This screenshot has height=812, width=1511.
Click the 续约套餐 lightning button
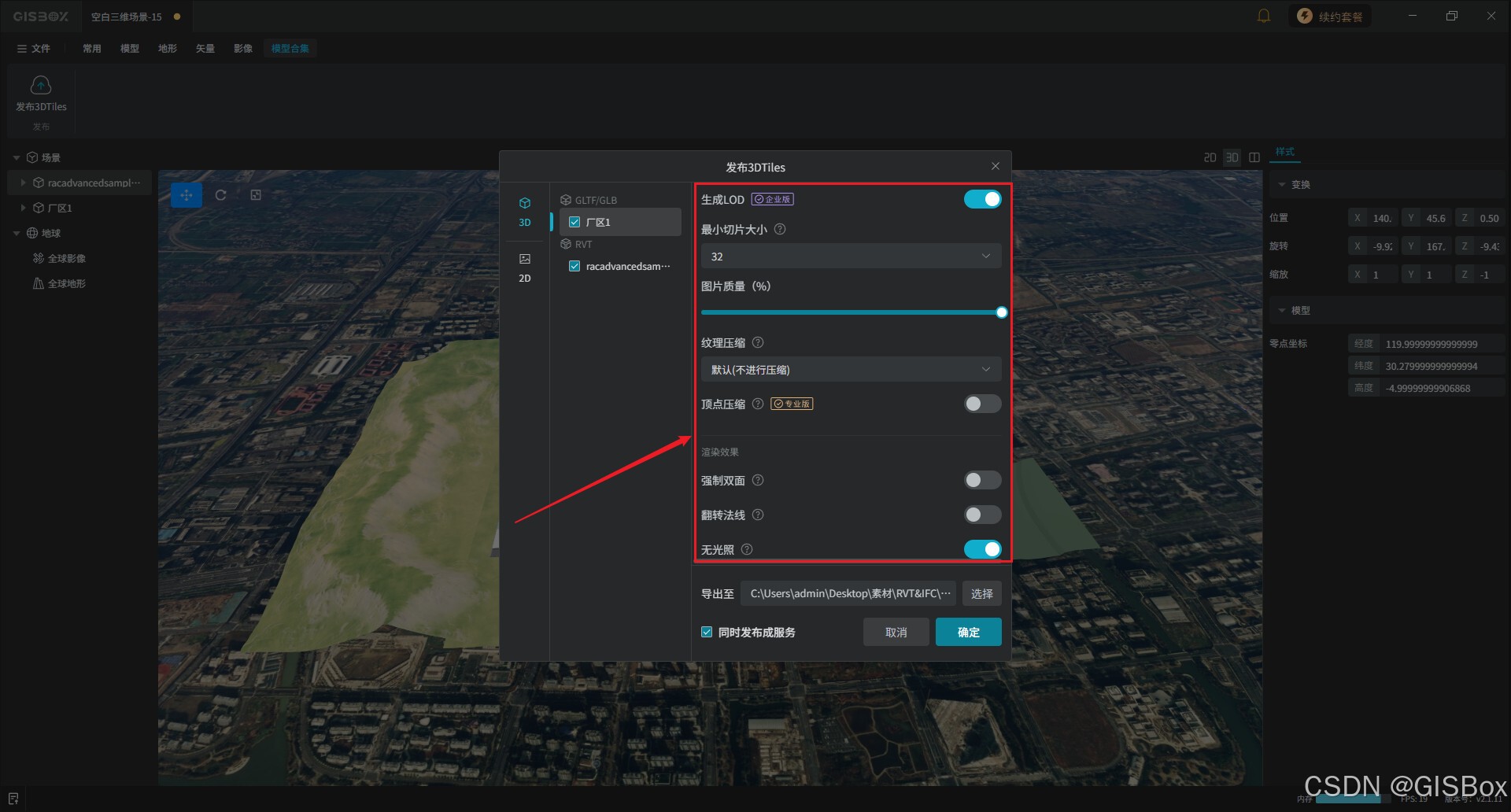coord(1329,16)
